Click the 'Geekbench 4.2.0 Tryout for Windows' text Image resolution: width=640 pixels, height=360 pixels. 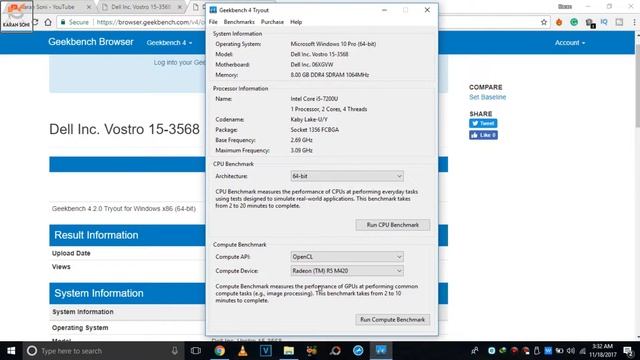tap(124, 209)
